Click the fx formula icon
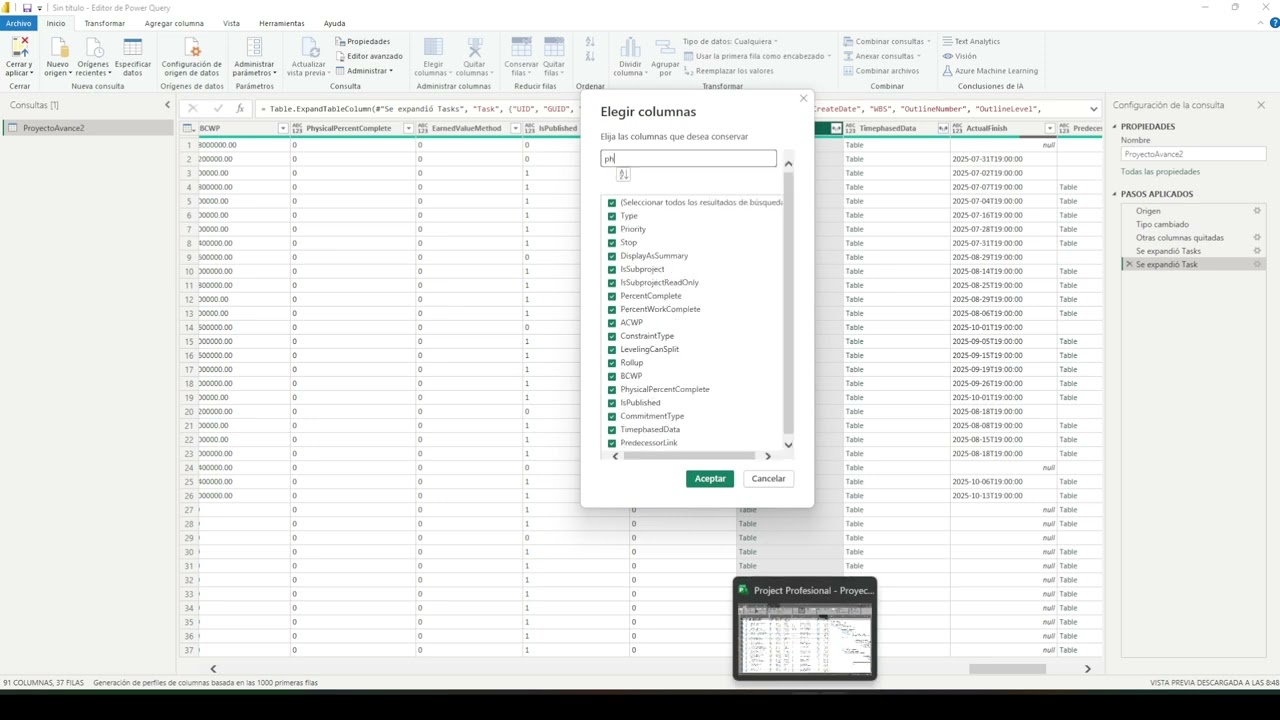The width and height of the screenshot is (1280, 720). pyautogui.click(x=240, y=108)
